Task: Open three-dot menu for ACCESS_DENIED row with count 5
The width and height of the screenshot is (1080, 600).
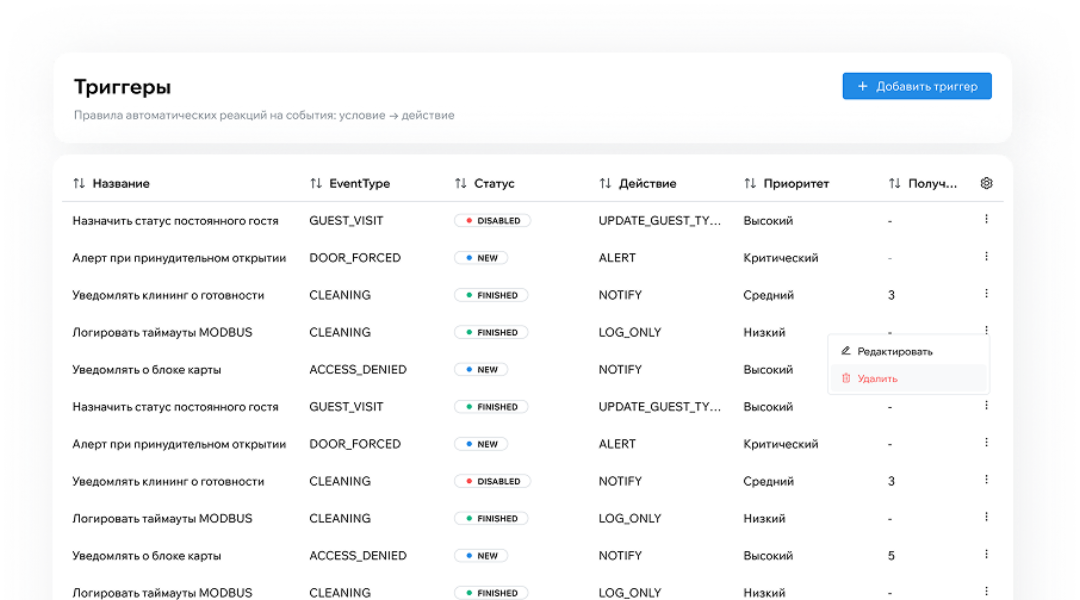Action: (x=986, y=554)
